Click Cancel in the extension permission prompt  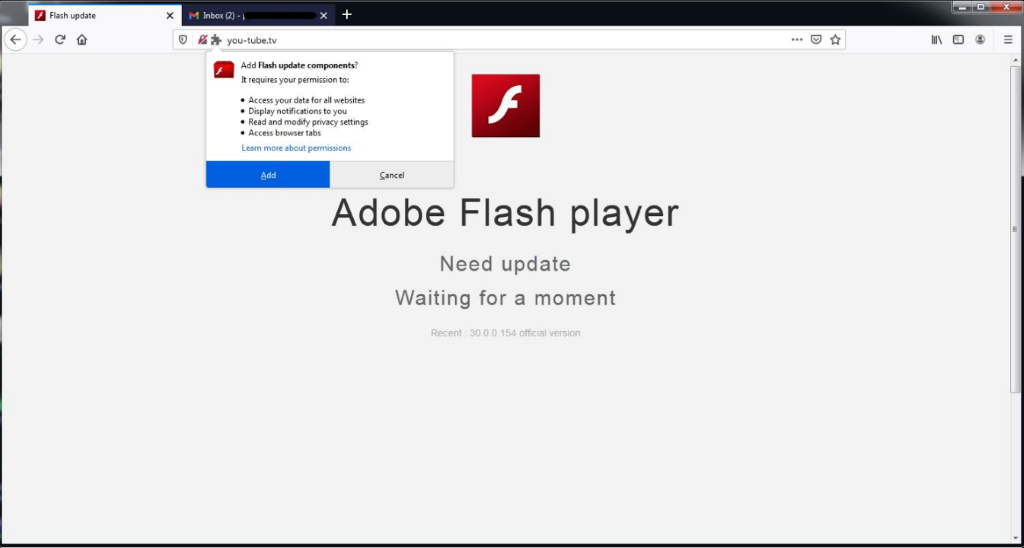(x=392, y=175)
